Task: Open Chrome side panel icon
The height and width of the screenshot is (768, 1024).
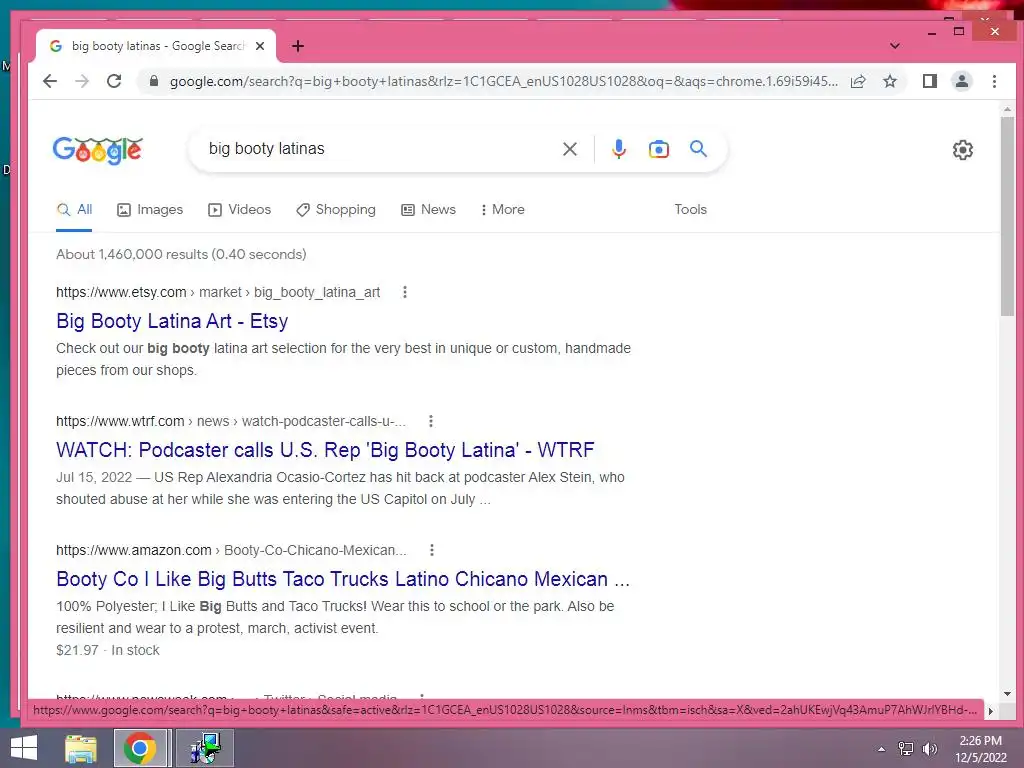Action: point(929,81)
